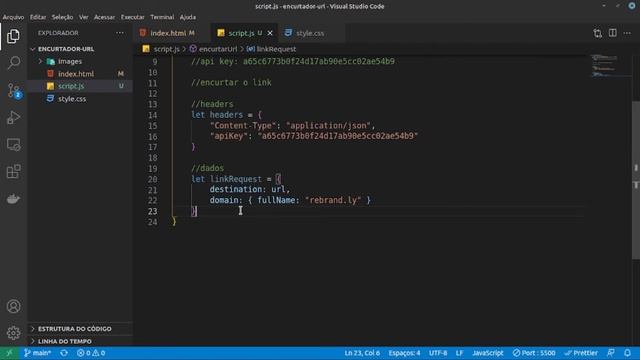Click on "application/json" string in line 15

pyautogui.click(x=329, y=125)
